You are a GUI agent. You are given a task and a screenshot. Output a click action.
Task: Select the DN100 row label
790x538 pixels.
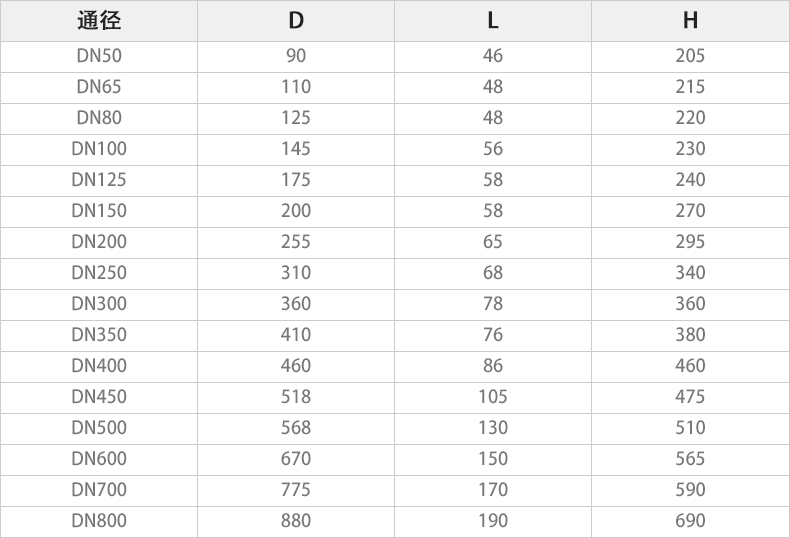pos(99,149)
